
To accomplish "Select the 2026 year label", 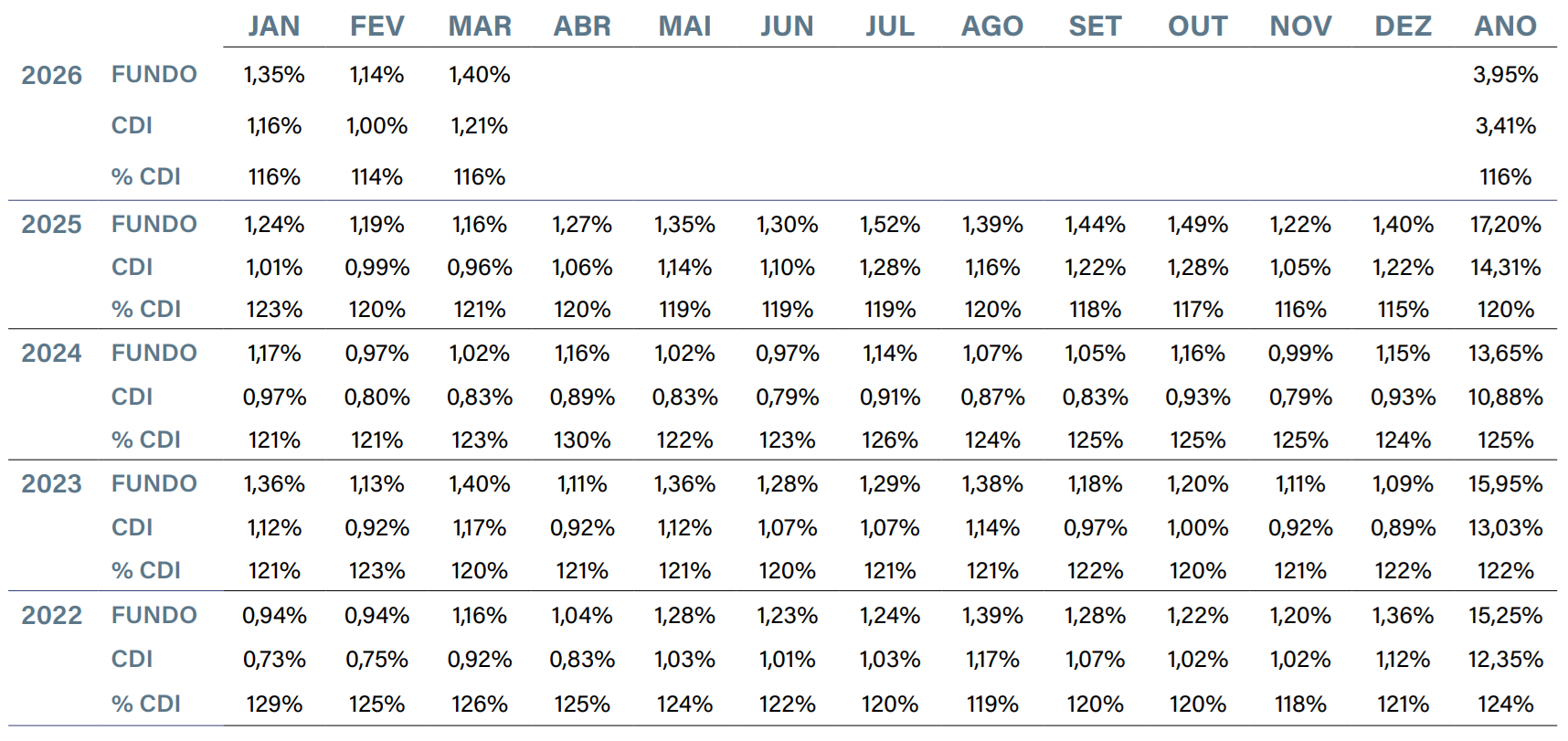I will coord(51,75).
